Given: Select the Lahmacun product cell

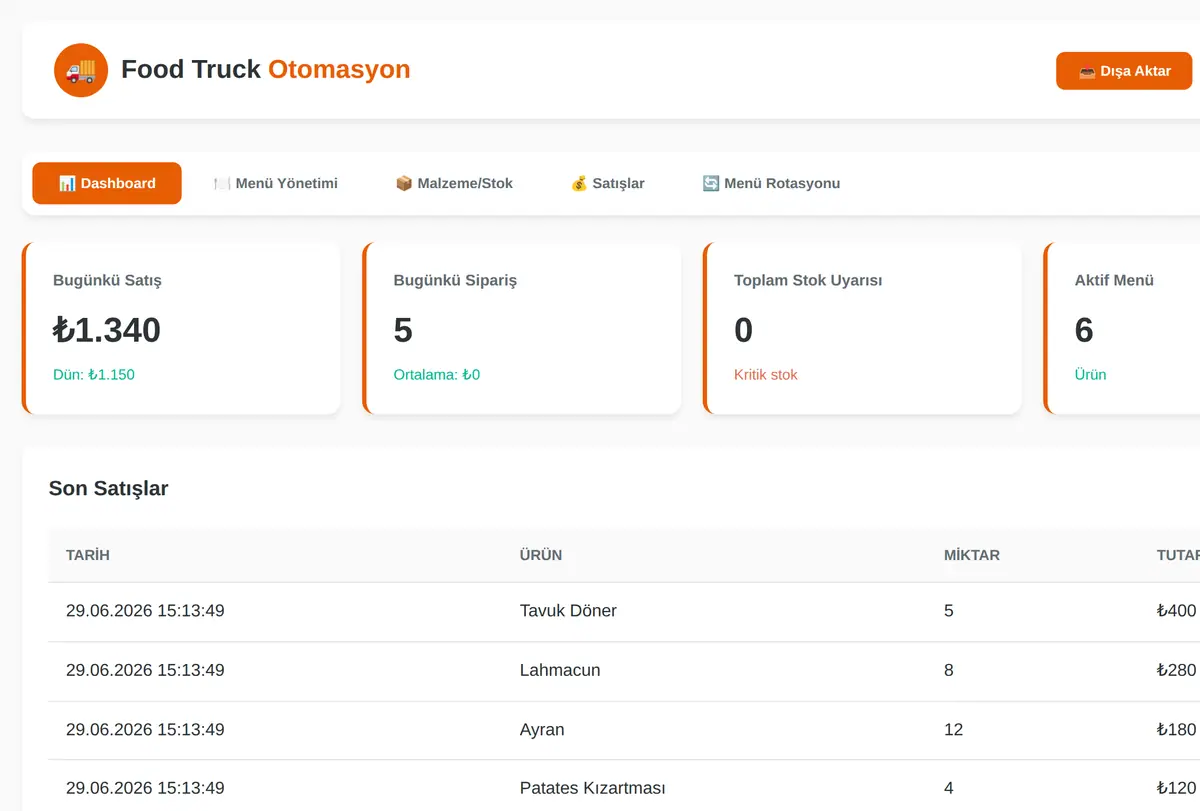Looking at the screenshot, I should 560,670.
